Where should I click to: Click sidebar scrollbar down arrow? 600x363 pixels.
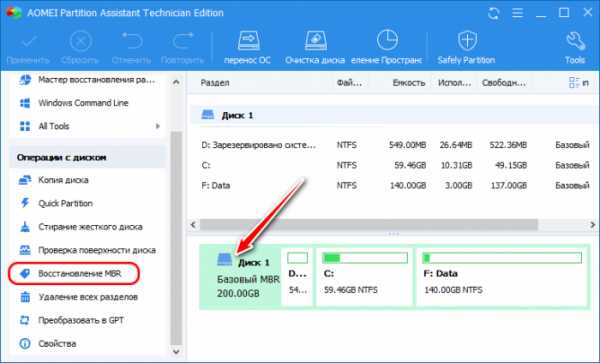tap(176, 352)
